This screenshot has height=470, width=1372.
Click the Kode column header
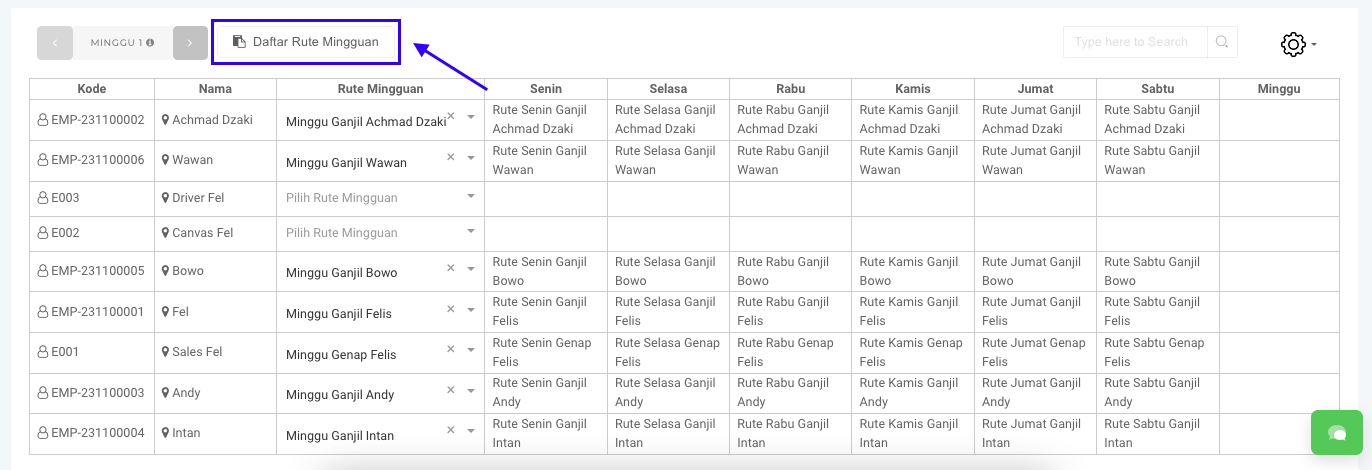point(91,89)
